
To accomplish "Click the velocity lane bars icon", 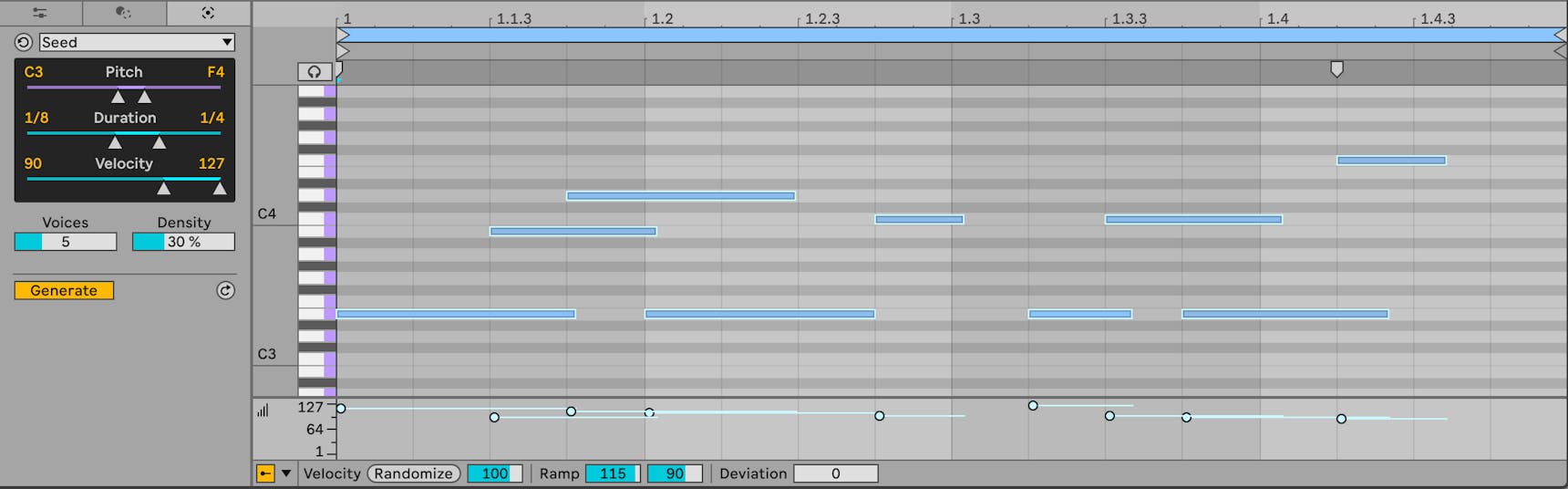I will tap(263, 411).
